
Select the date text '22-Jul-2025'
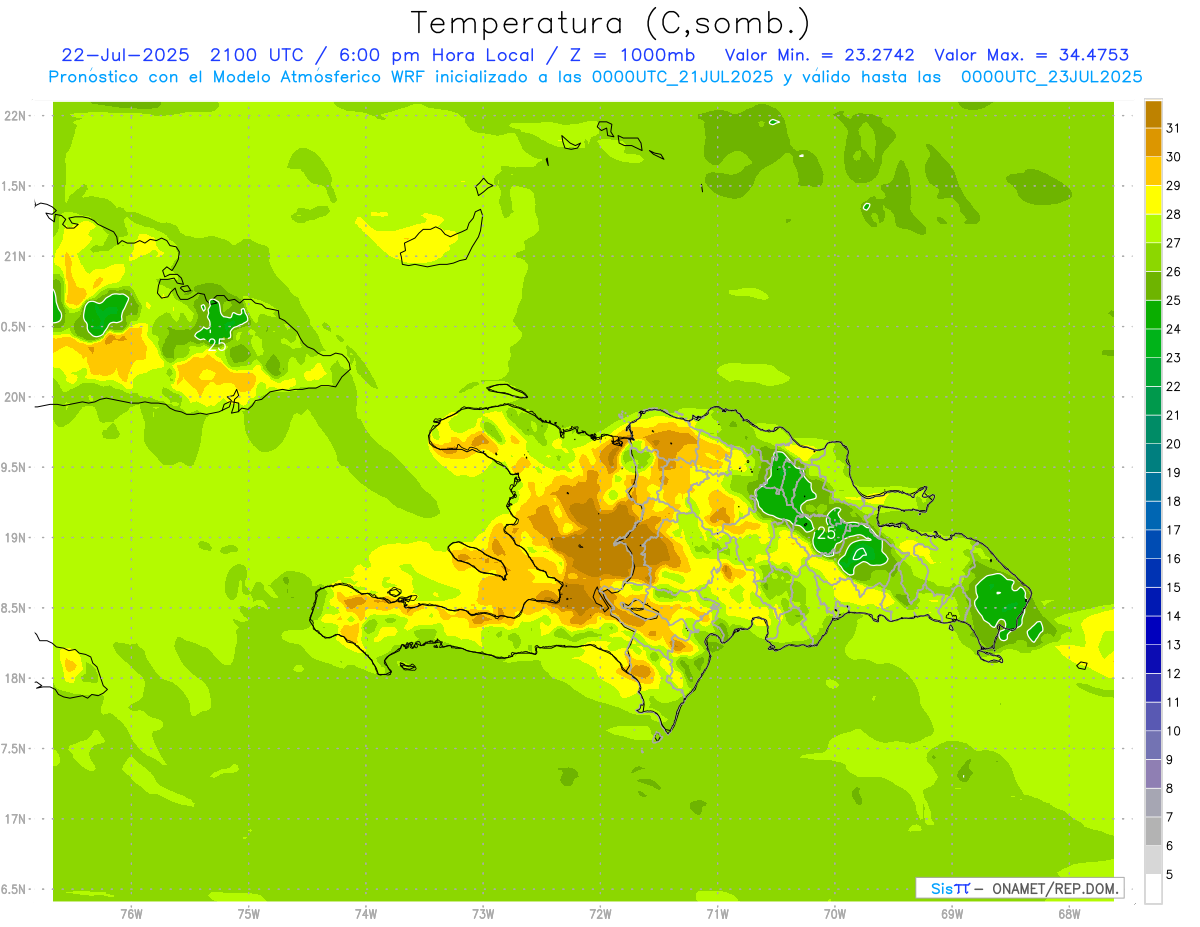pyautogui.click(x=126, y=55)
